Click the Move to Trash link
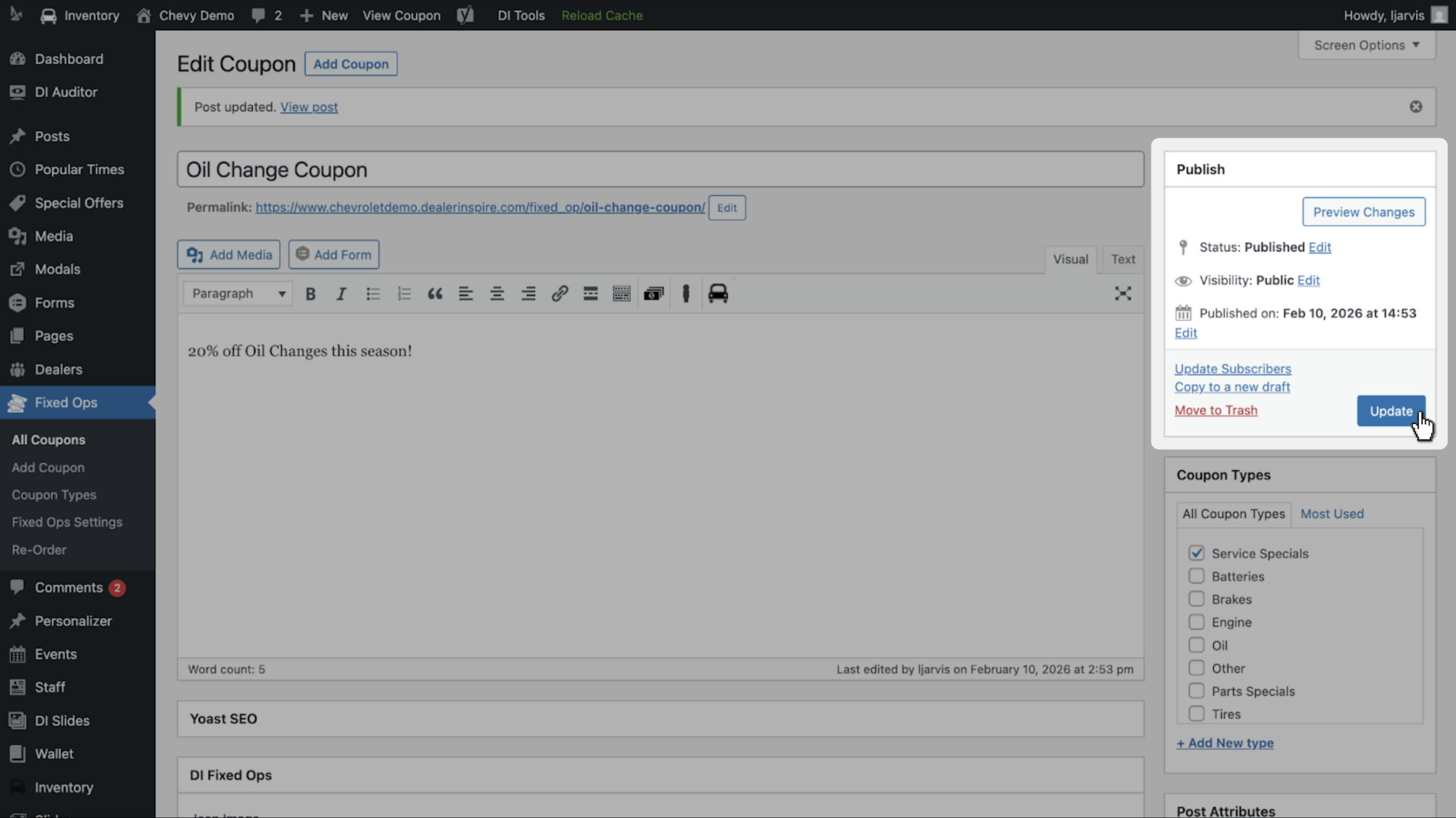The height and width of the screenshot is (818, 1456). click(x=1216, y=410)
